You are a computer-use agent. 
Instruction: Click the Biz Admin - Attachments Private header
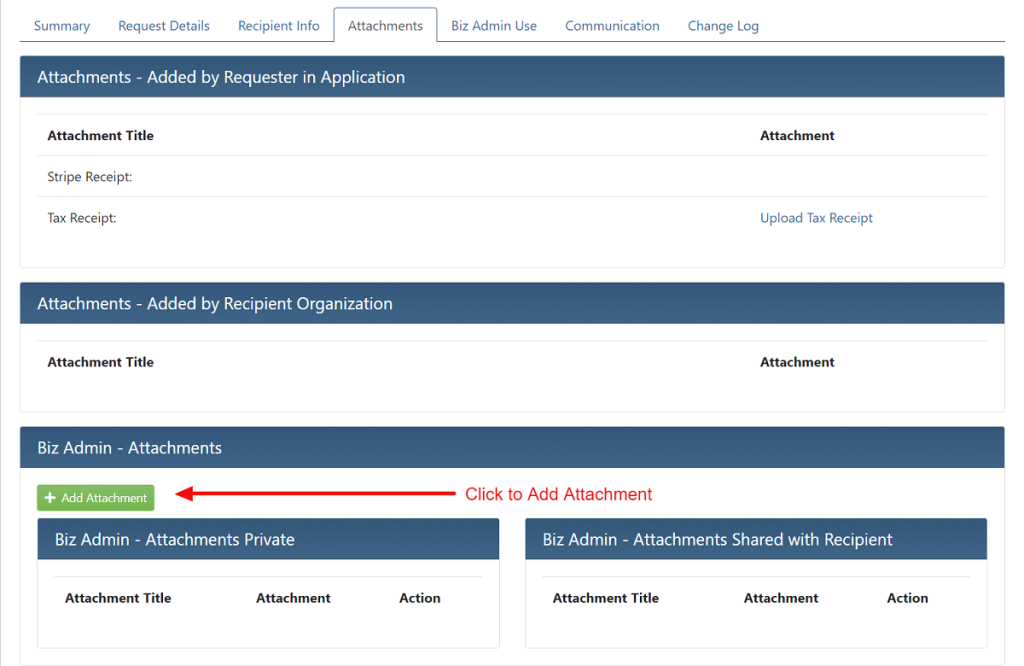175,540
